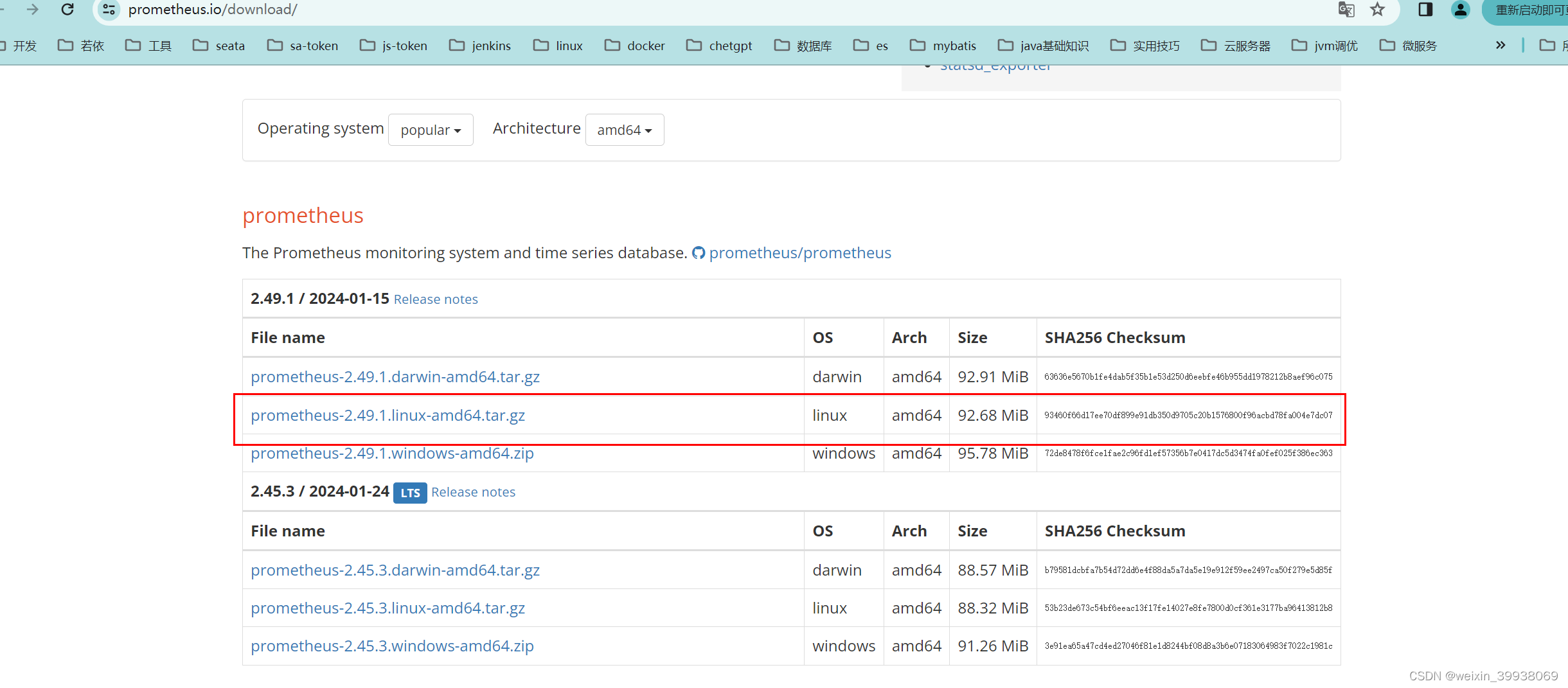Open the java基础知识 bookmark folder
The image size is (1568, 688).
pyautogui.click(x=1043, y=46)
